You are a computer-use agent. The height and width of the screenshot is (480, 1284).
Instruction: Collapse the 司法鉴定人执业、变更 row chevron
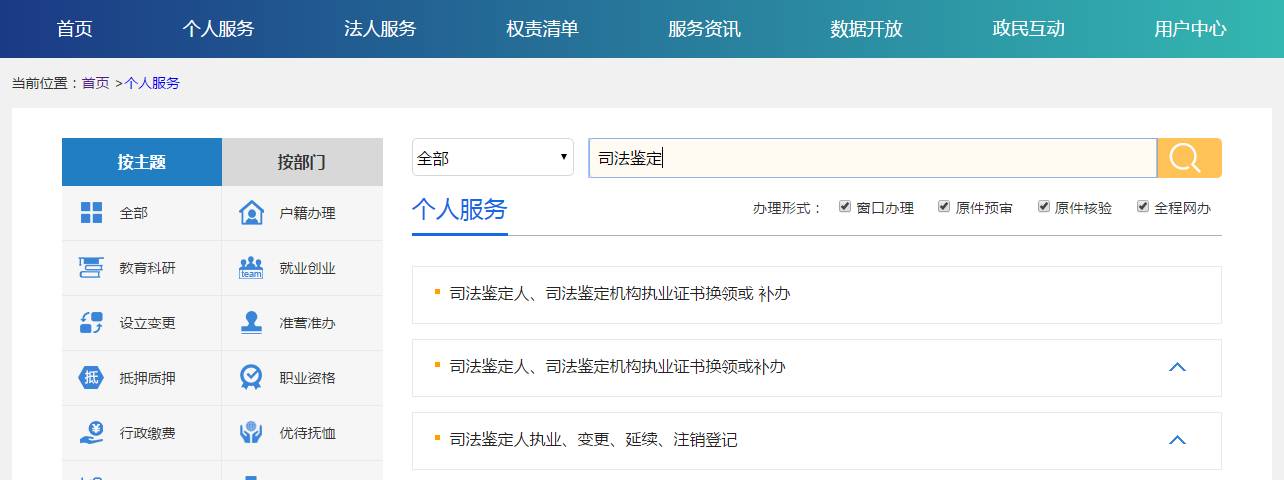(1177, 440)
